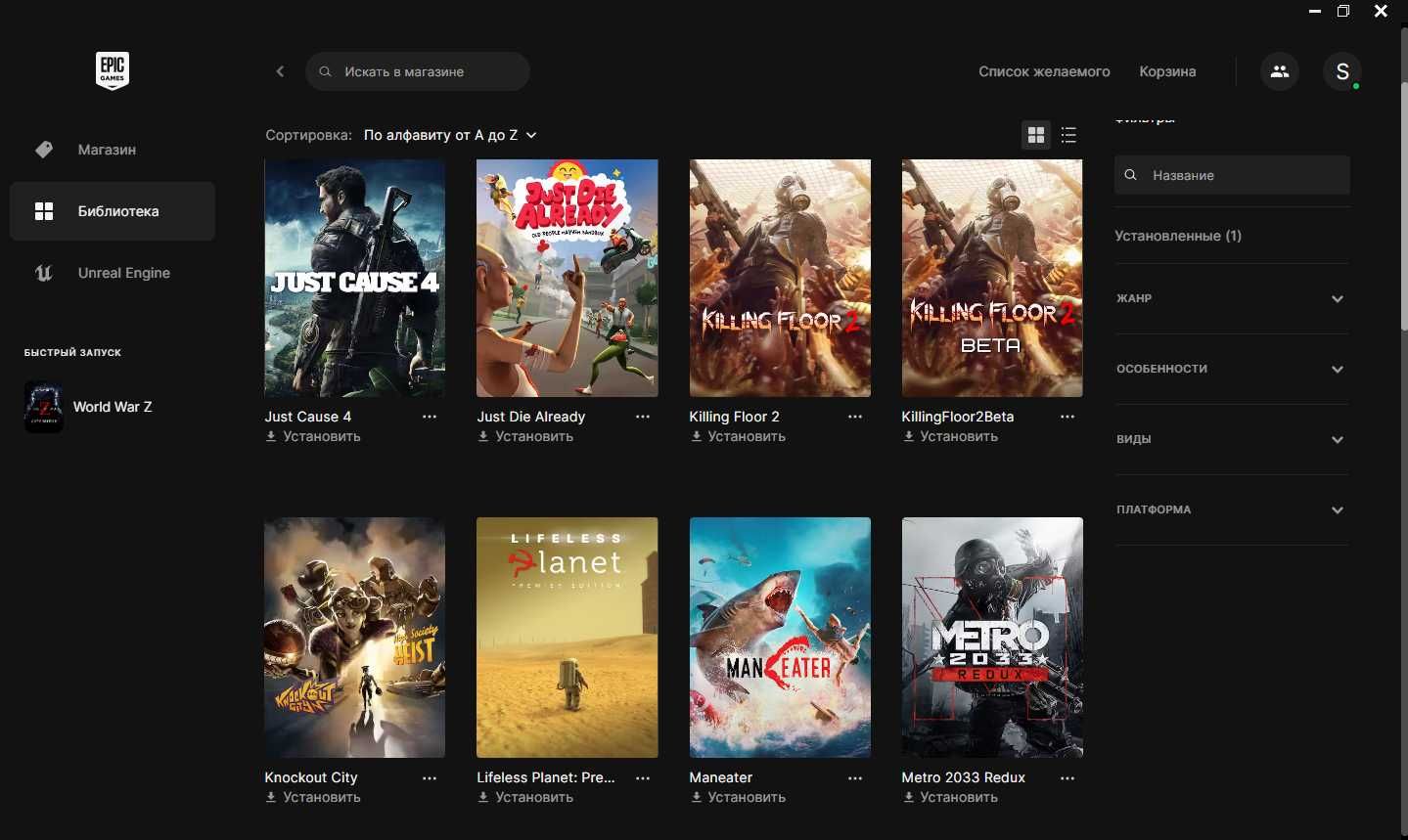Select the Lifeless Planet cover art
This screenshot has height=840, width=1408.
pyautogui.click(x=568, y=638)
